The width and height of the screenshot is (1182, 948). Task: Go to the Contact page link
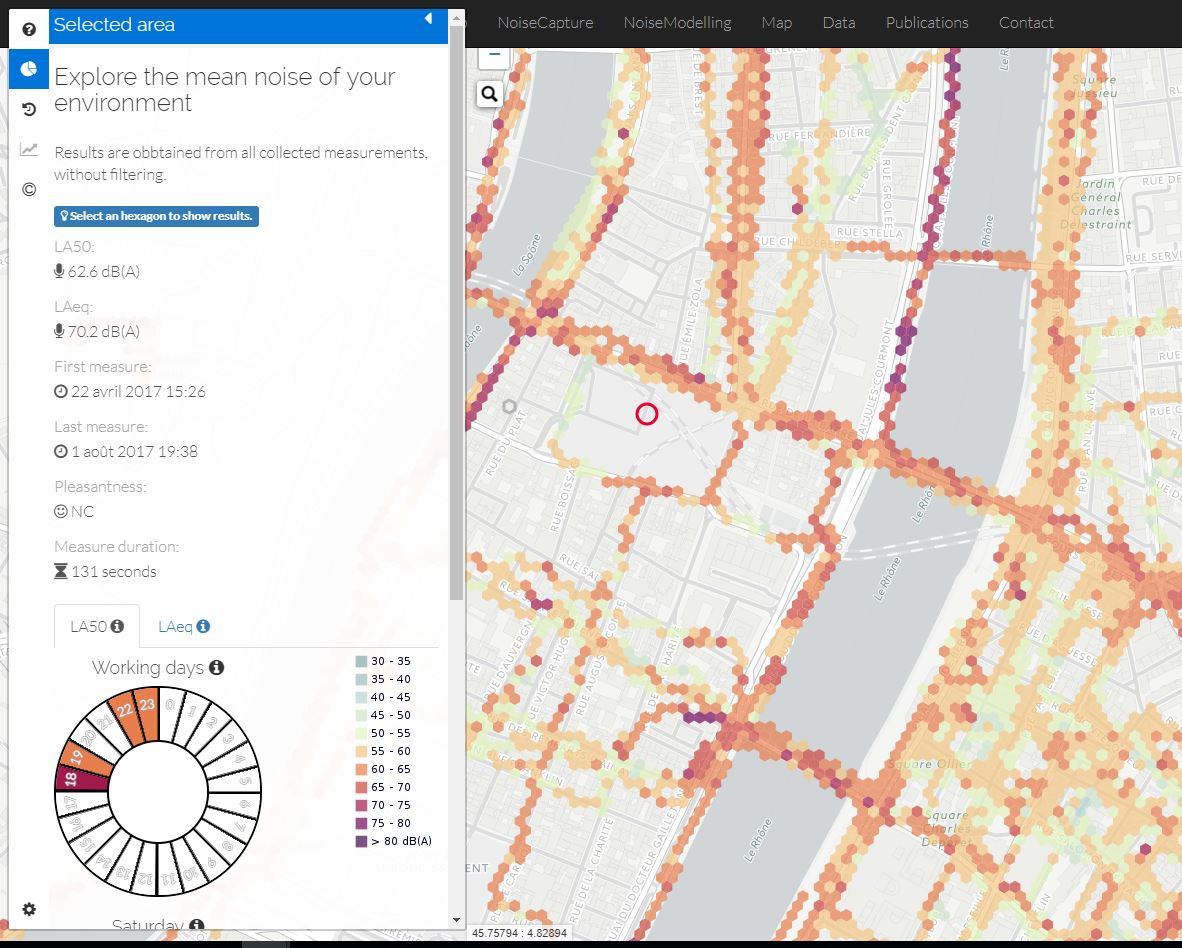(x=1026, y=22)
